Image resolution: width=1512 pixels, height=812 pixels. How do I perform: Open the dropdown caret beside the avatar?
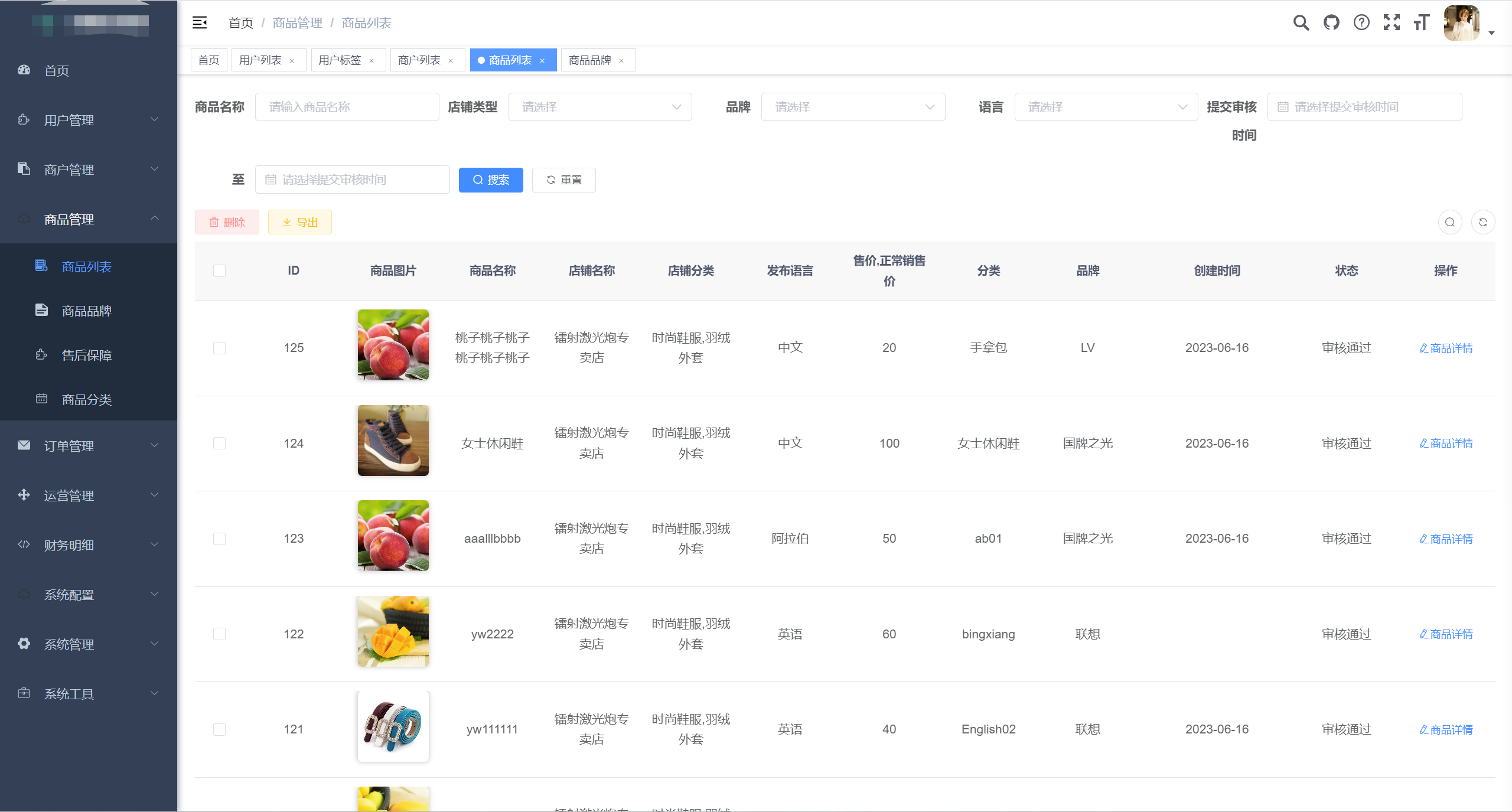click(1491, 33)
